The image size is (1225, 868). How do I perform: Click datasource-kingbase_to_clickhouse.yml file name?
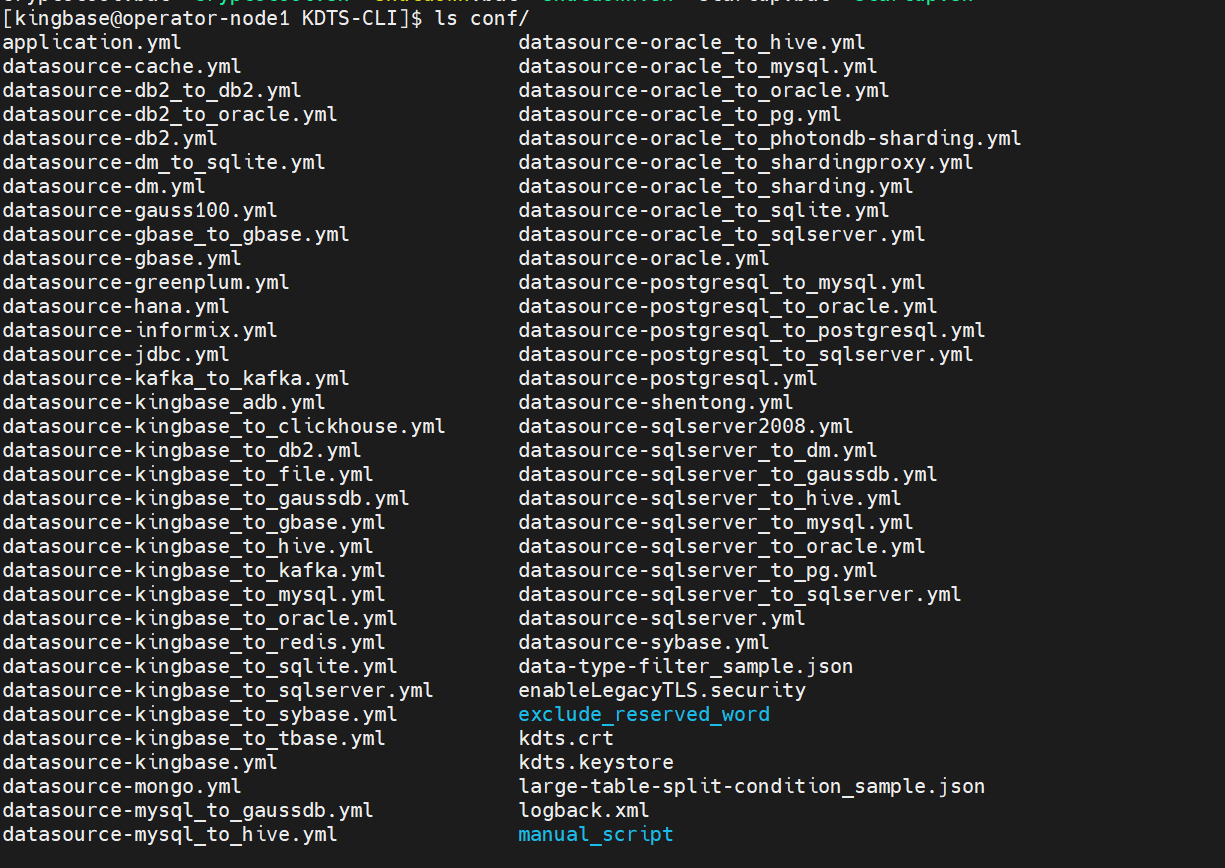tap(224, 427)
